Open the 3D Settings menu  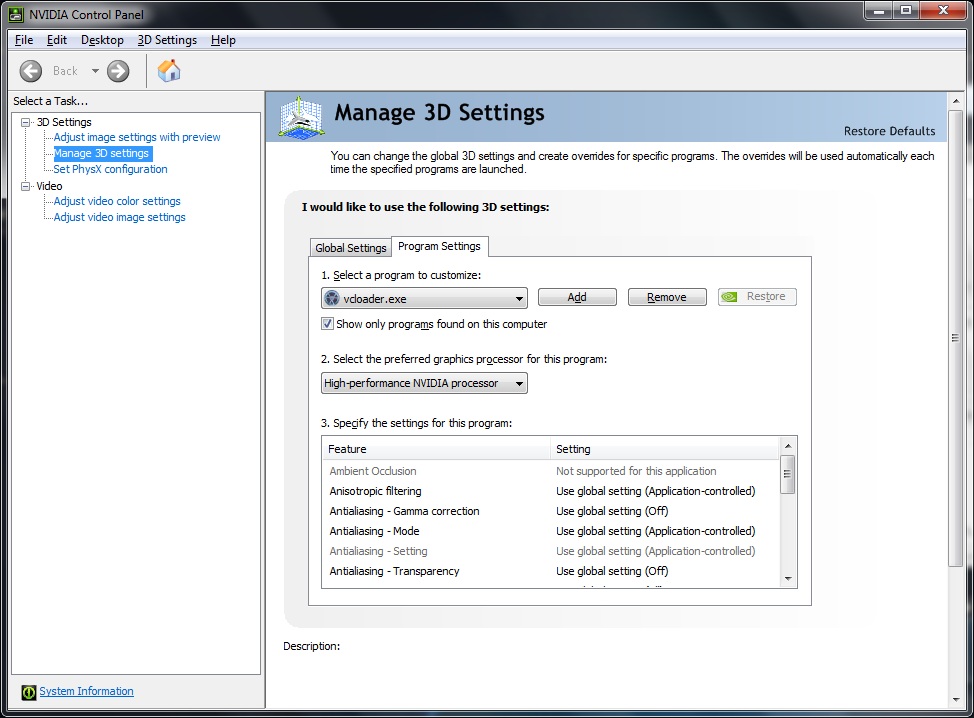pos(167,40)
